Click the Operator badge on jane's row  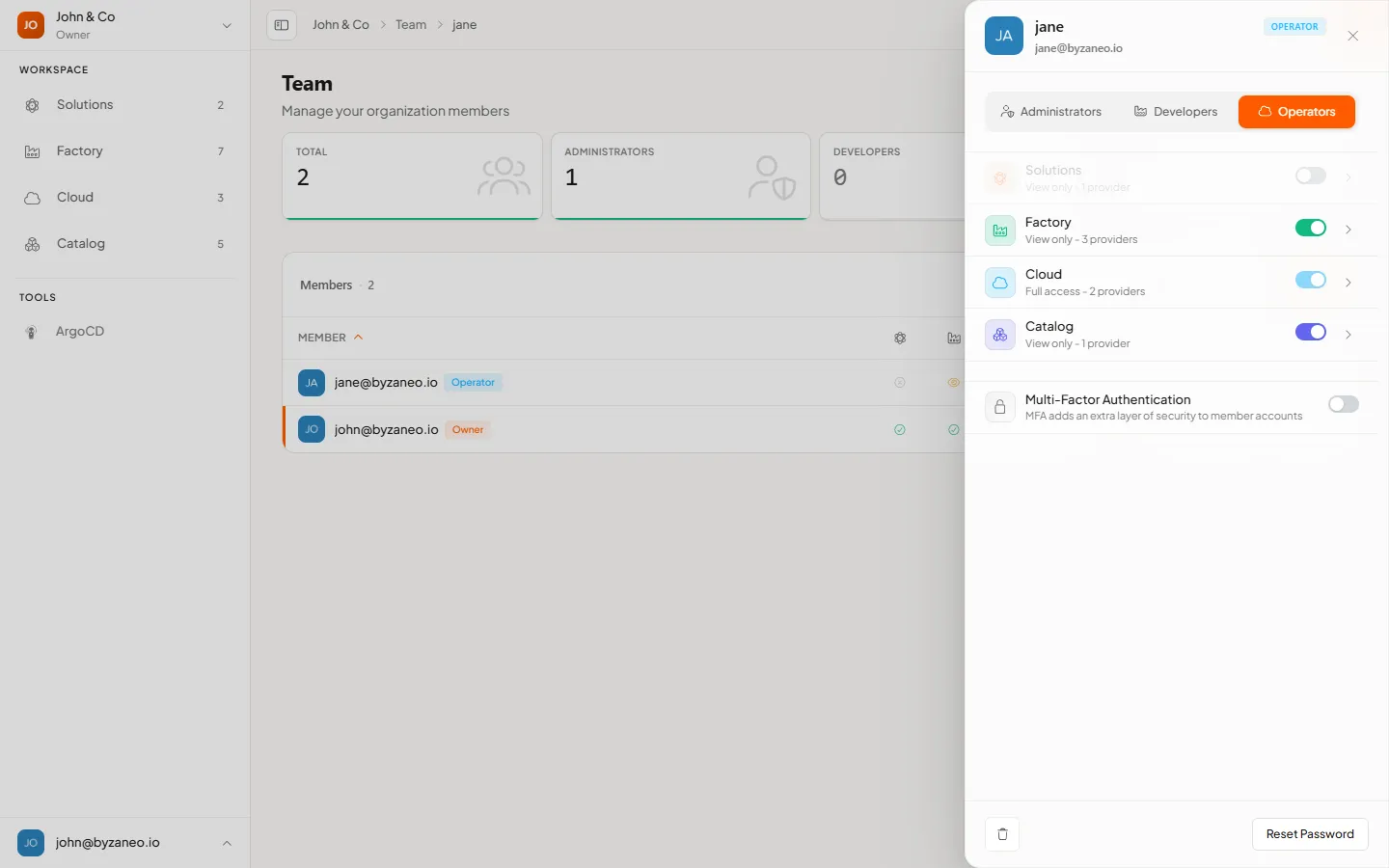click(473, 383)
